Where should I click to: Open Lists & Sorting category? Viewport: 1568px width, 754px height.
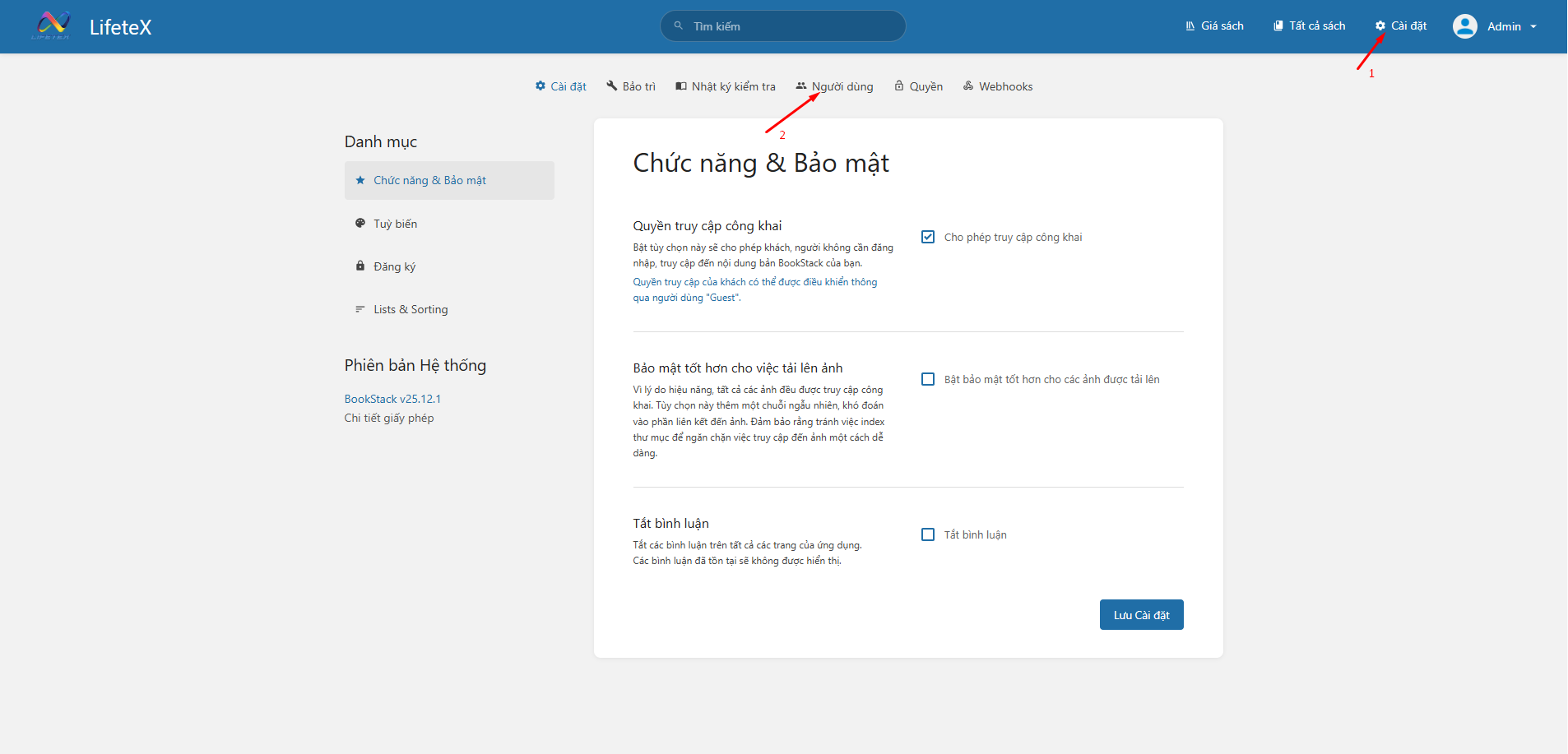pyautogui.click(x=411, y=310)
